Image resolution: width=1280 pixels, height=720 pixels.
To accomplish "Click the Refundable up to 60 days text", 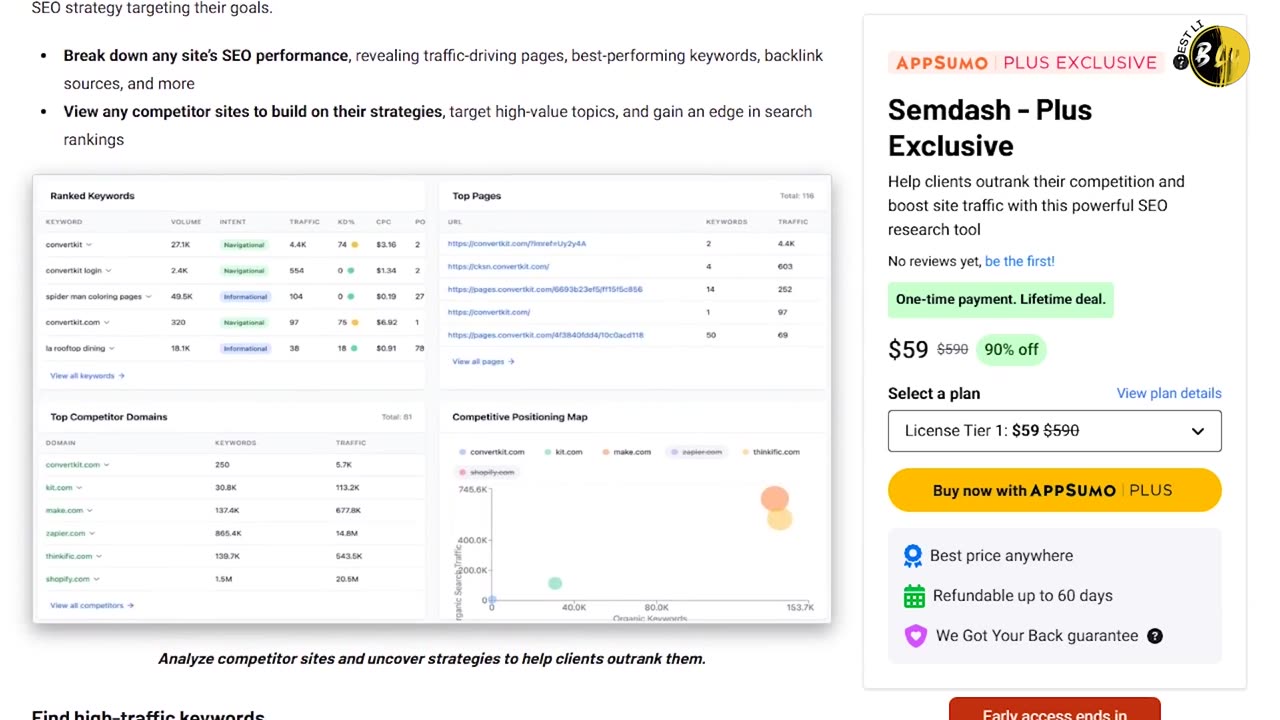I will pyautogui.click(x=1022, y=596).
